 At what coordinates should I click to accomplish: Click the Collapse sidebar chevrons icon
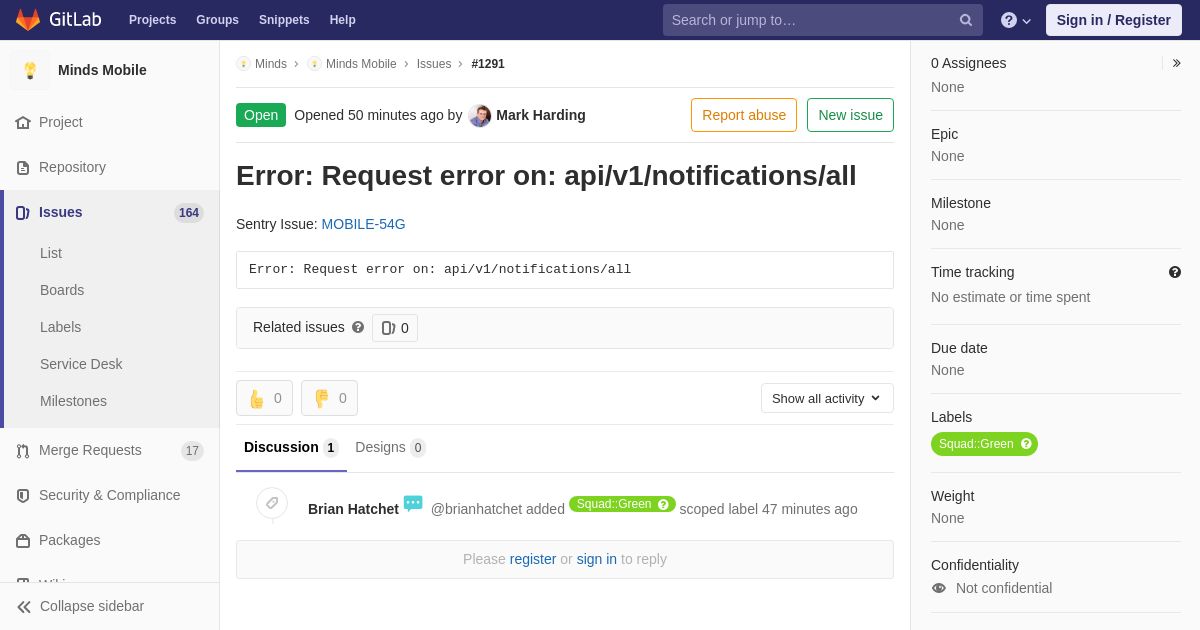pyautogui.click(x=24, y=607)
